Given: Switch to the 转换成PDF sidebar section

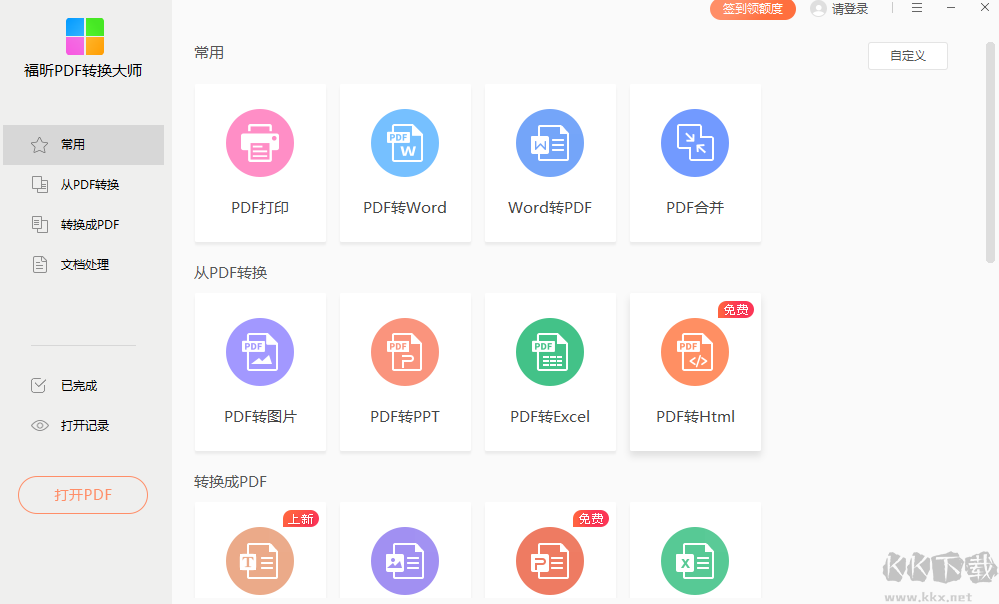Looking at the screenshot, I should [83, 224].
